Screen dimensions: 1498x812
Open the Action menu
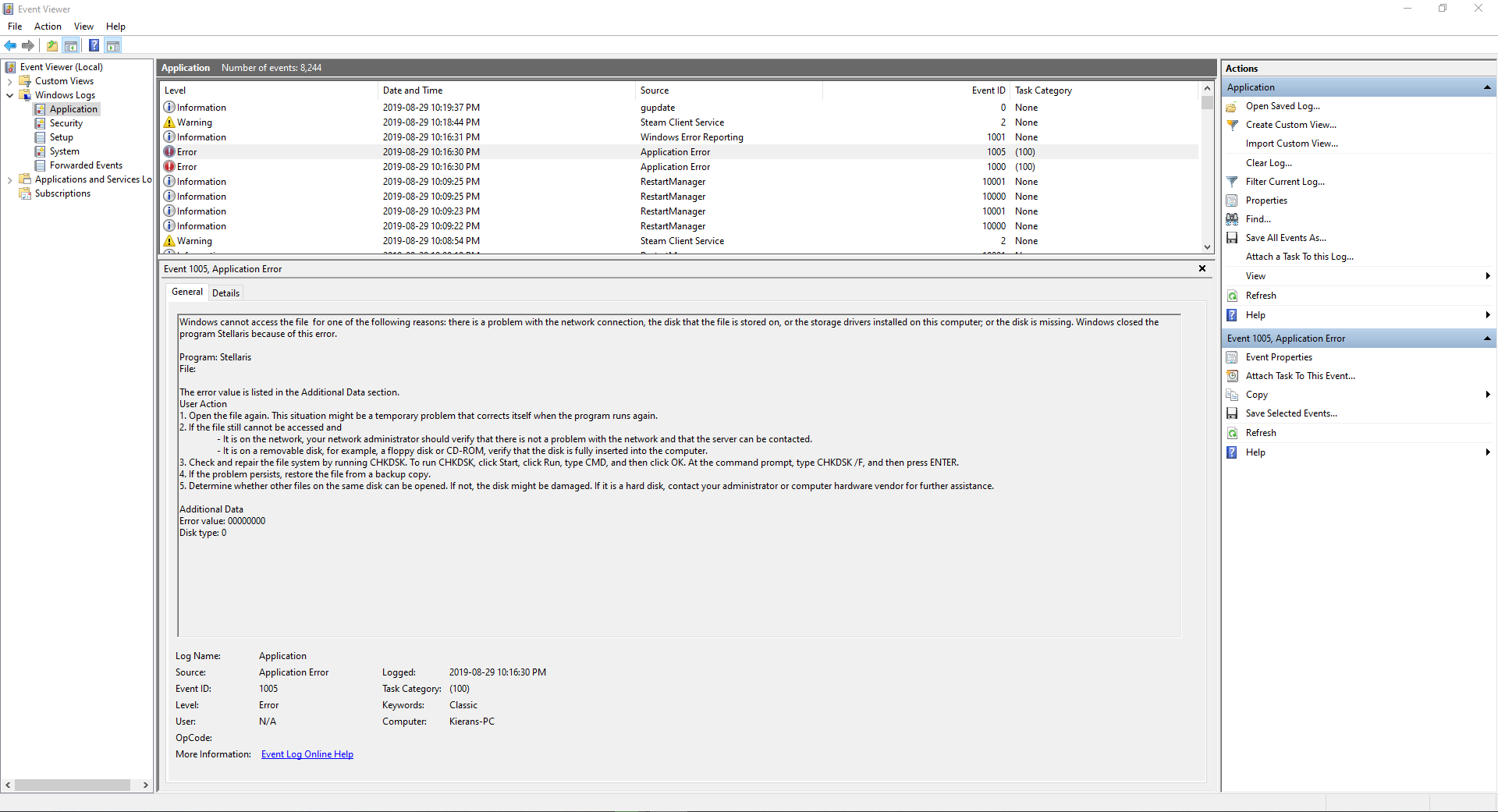click(x=48, y=27)
